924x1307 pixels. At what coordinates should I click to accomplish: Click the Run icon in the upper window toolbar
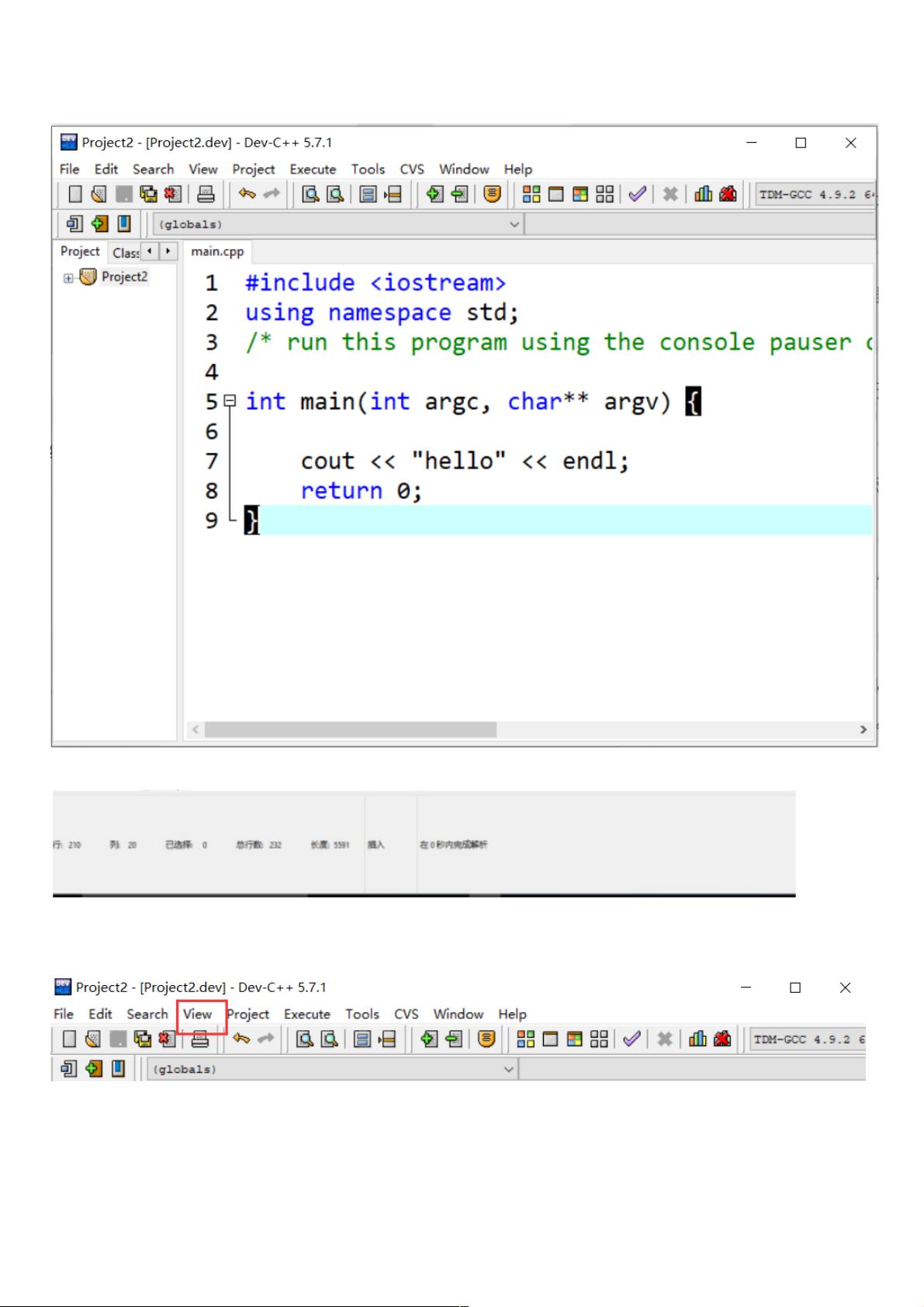click(555, 195)
